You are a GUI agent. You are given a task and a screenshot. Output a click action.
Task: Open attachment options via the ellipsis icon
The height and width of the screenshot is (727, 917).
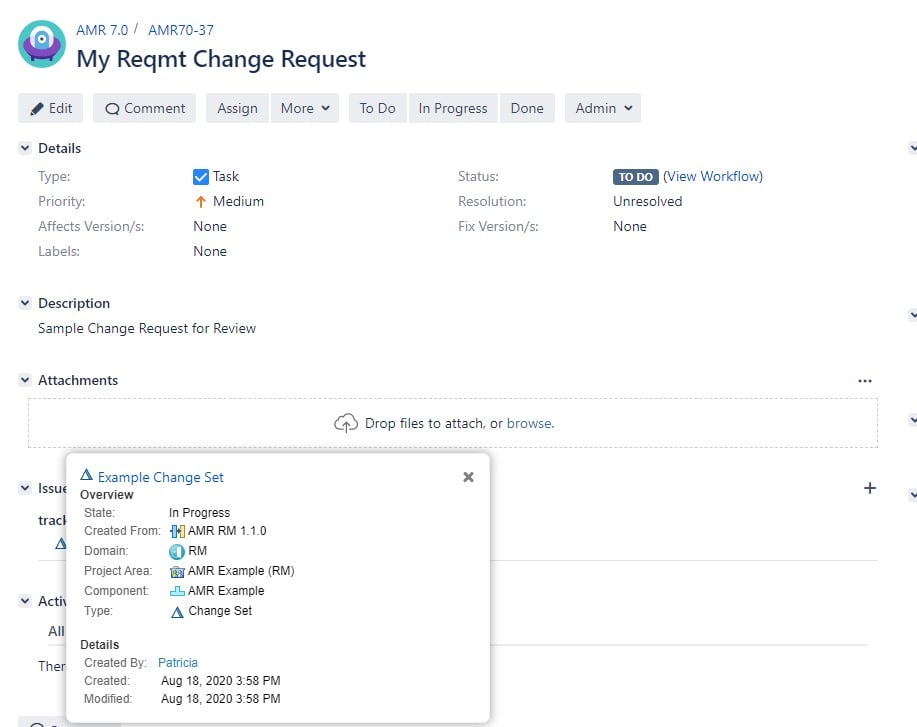coord(865,380)
